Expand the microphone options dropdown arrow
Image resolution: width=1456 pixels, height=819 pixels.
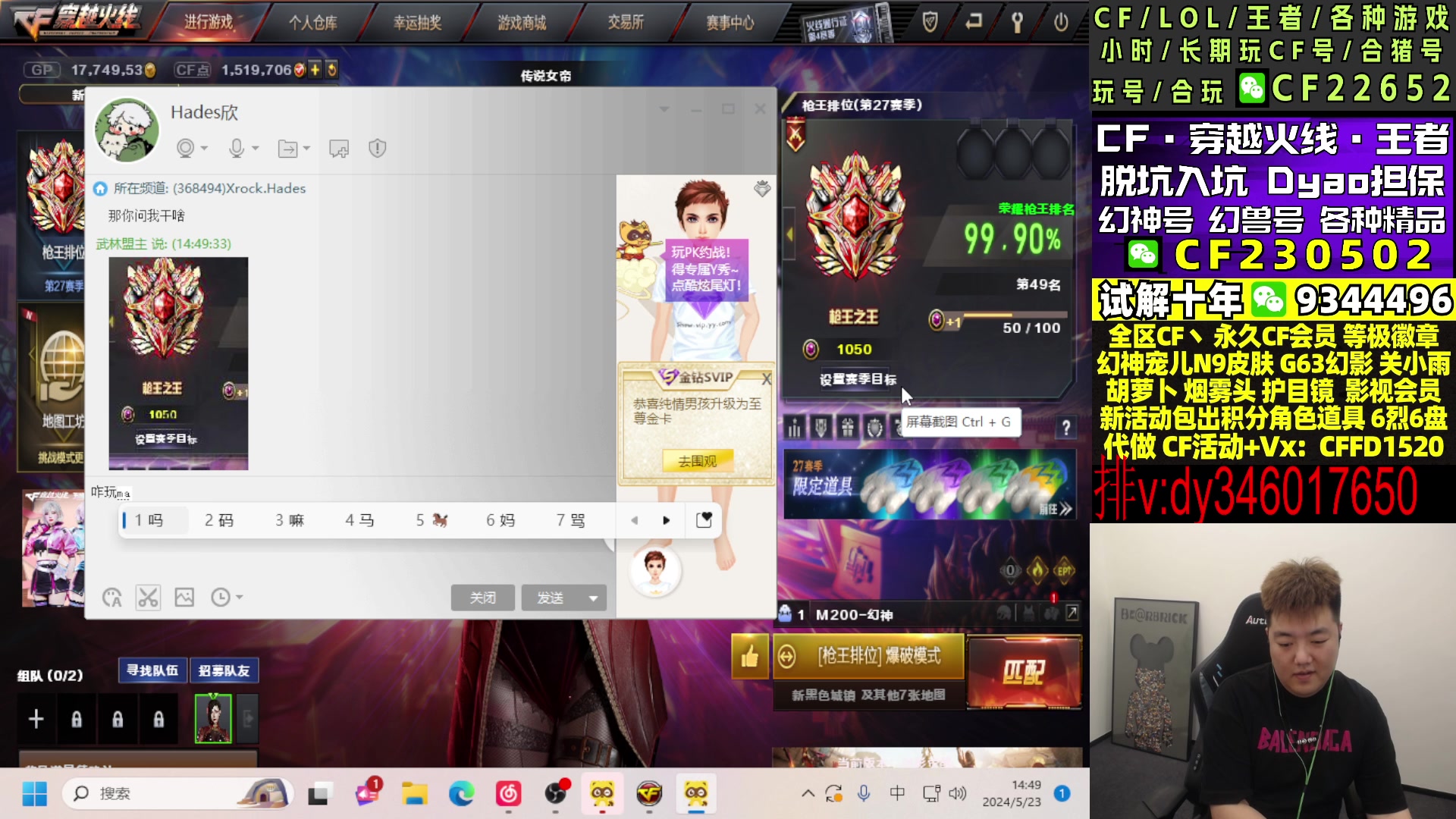(x=256, y=149)
